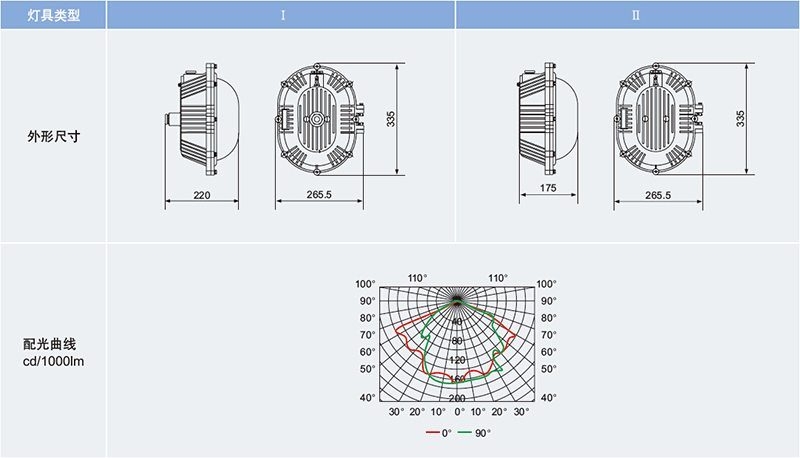Click the right 100° angle label
This screenshot has width=800, height=458.
click(546, 284)
